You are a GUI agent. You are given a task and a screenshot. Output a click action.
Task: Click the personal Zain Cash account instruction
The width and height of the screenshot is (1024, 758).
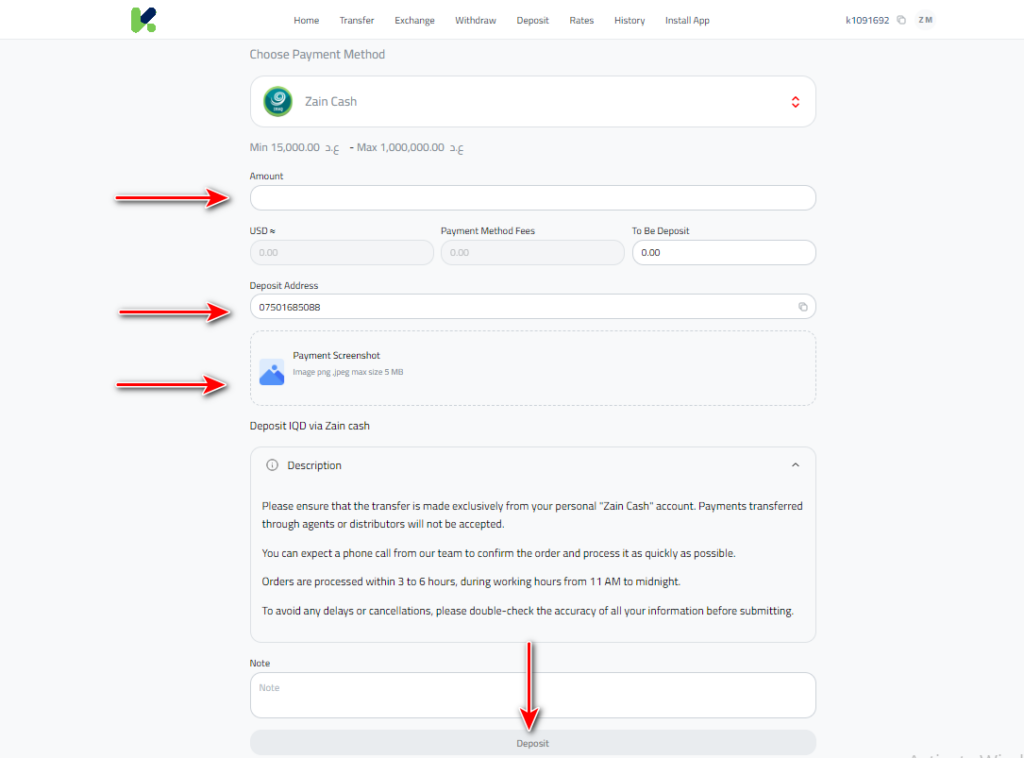532,515
